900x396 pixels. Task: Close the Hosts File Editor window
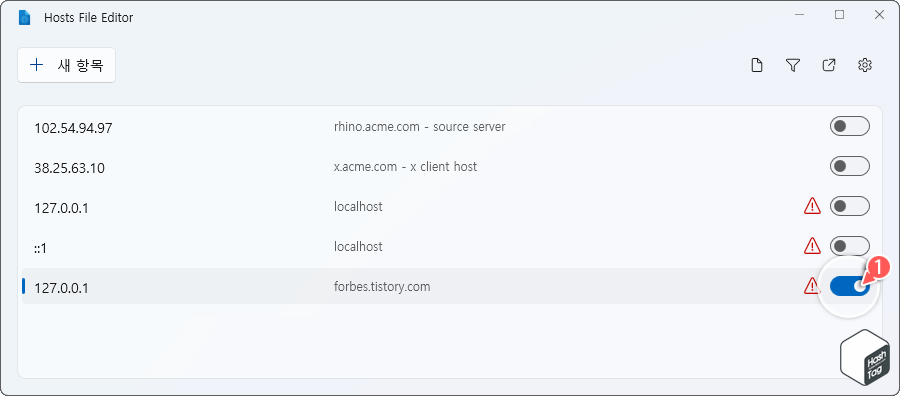tap(879, 15)
